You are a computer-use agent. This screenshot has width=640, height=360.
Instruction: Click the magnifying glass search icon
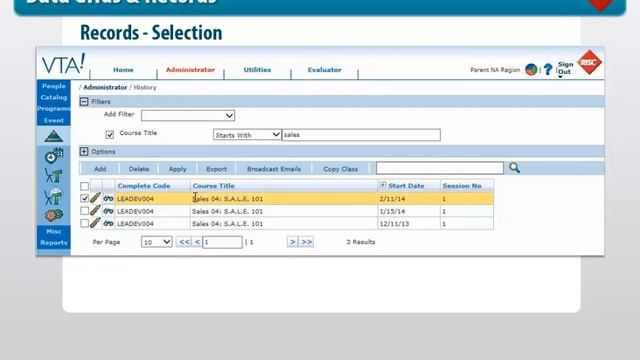point(514,168)
